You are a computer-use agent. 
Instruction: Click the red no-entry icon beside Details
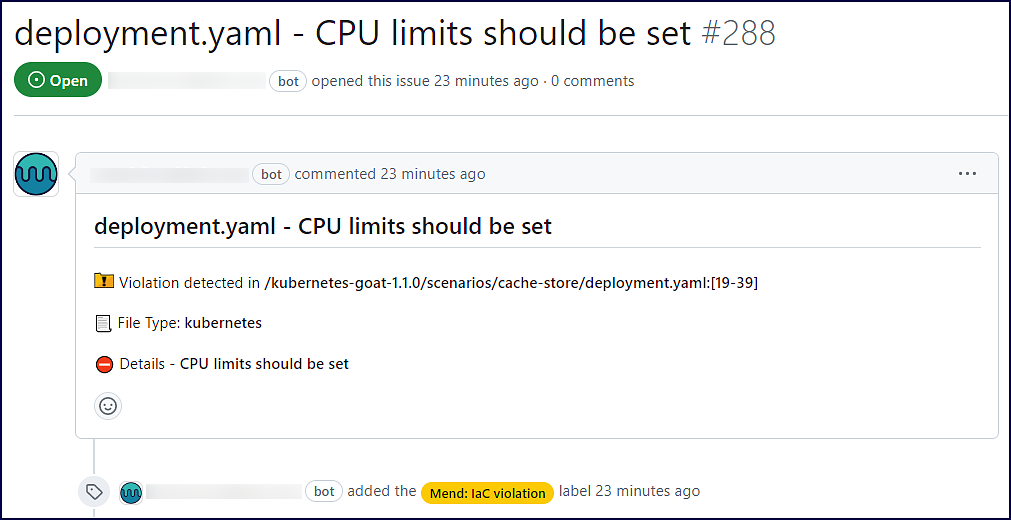pyautogui.click(x=104, y=364)
